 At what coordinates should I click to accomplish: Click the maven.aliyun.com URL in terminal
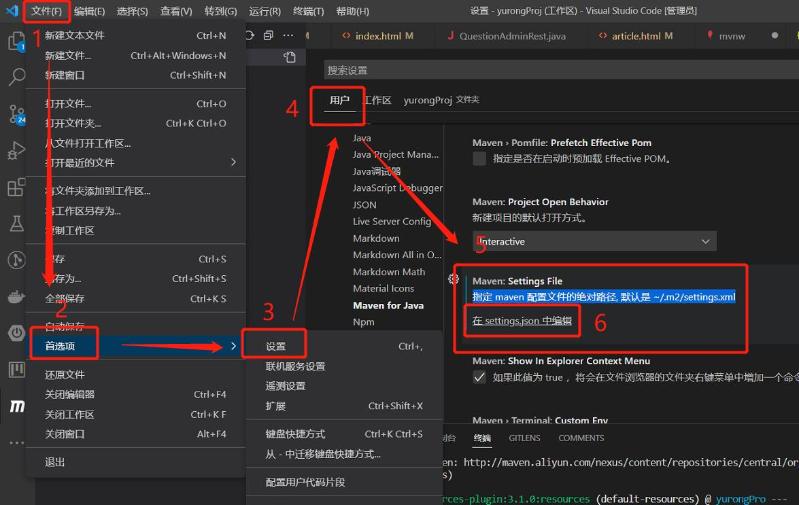click(630, 462)
